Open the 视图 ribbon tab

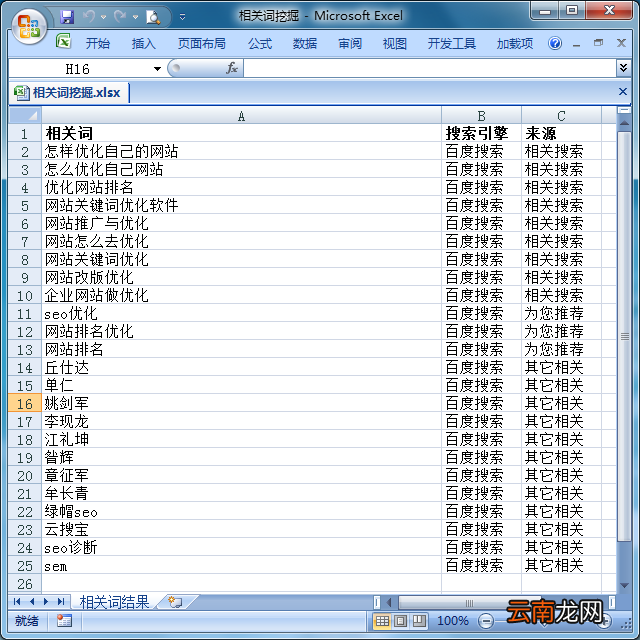tap(394, 43)
